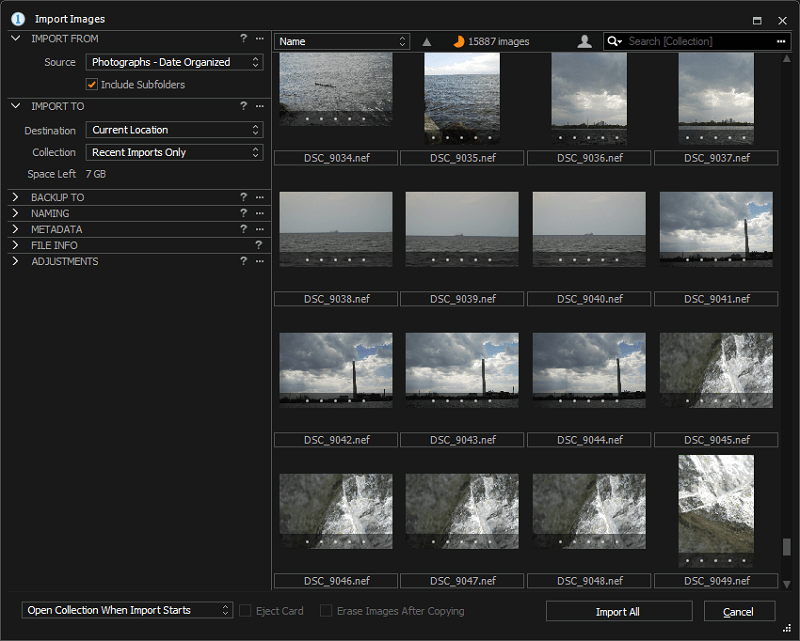Toggle Erase Images After Copying checkbox

click(x=326, y=610)
